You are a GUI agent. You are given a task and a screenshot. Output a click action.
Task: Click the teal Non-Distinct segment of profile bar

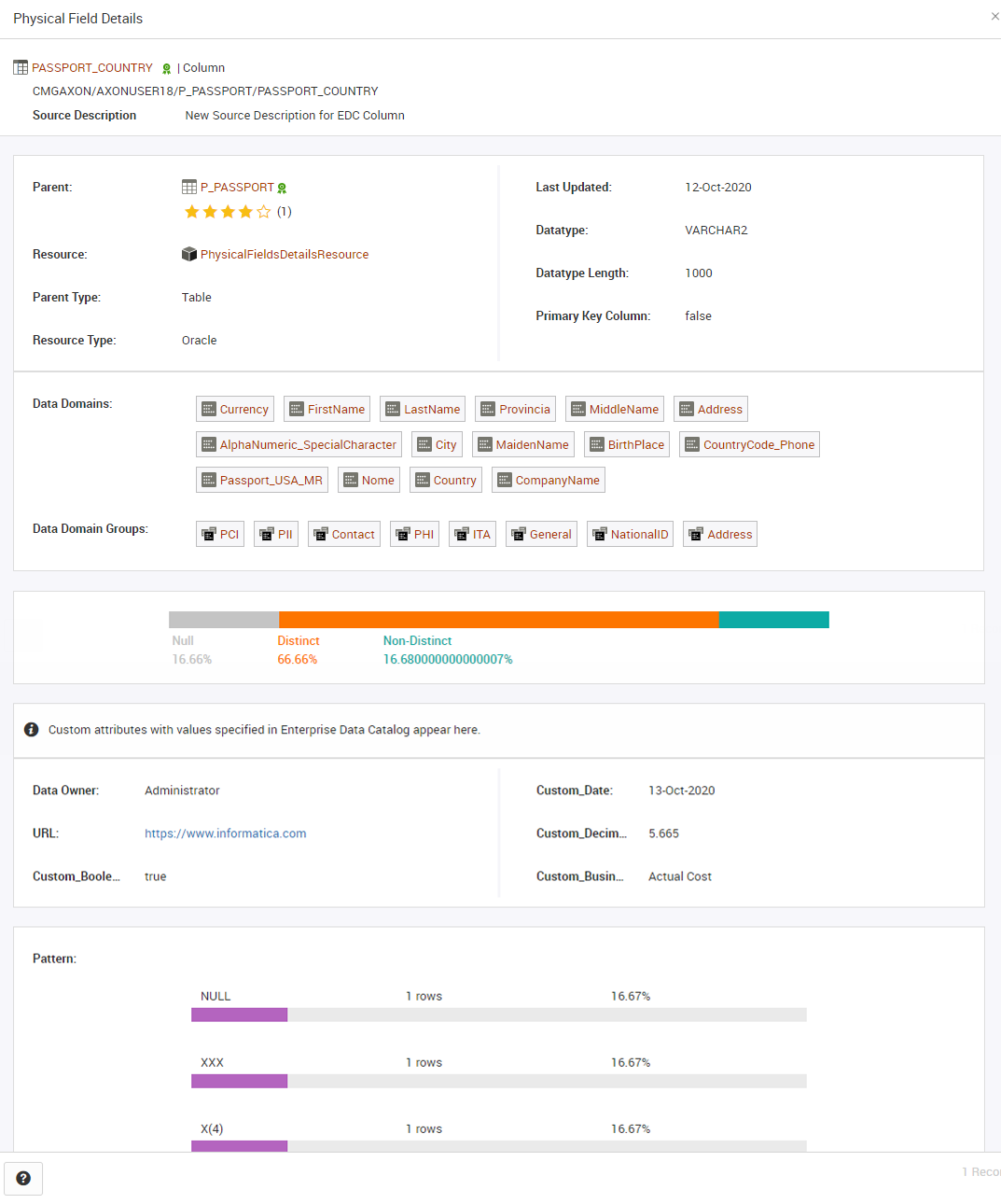point(774,620)
